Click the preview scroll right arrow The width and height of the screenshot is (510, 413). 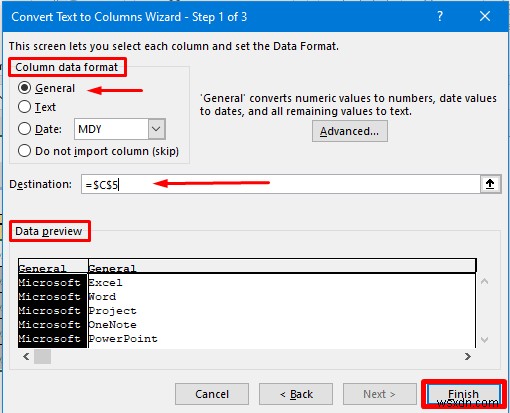tap(468, 356)
